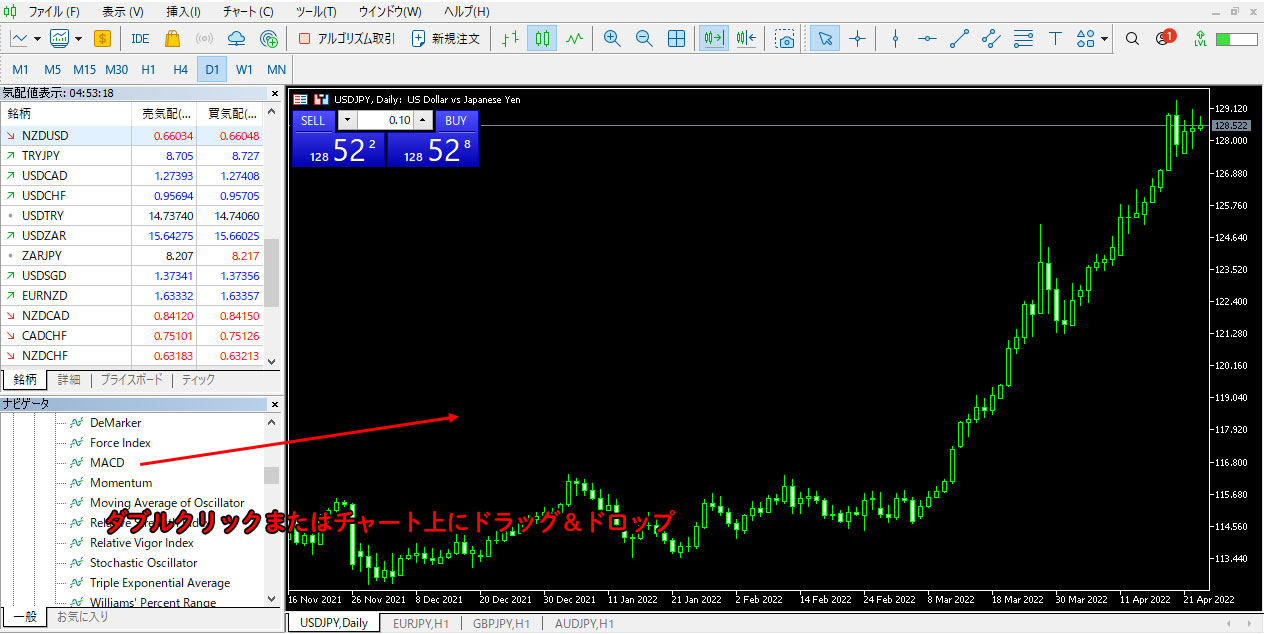Click the SELL button
Image resolution: width=1264 pixels, height=634 pixels.
tap(313, 120)
